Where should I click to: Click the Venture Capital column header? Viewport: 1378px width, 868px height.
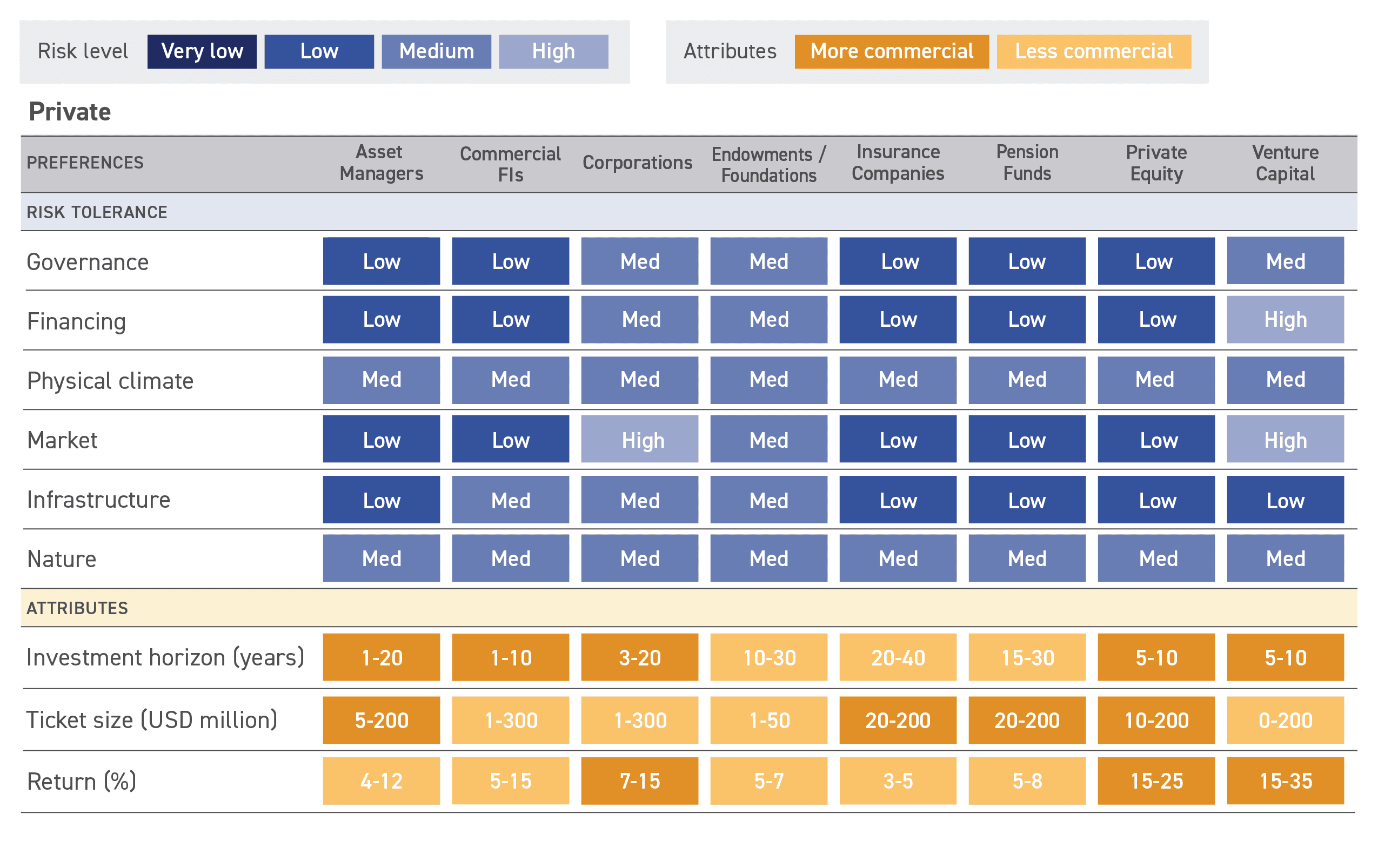click(x=1285, y=163)
